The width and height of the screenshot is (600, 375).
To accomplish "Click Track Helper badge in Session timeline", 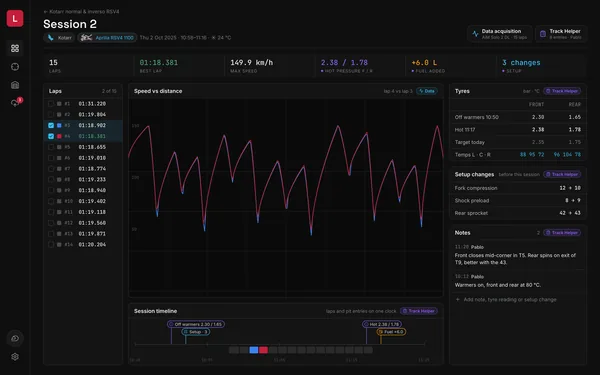I will pyautogui.click(x=419, y=311).
